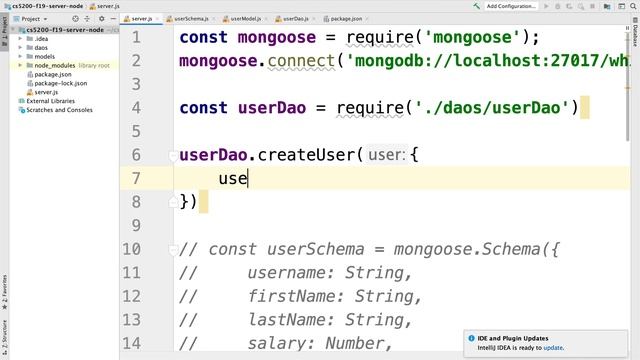Click the Build project hammer icon
This screenshot has height=360, width=640.
(476, 6)
